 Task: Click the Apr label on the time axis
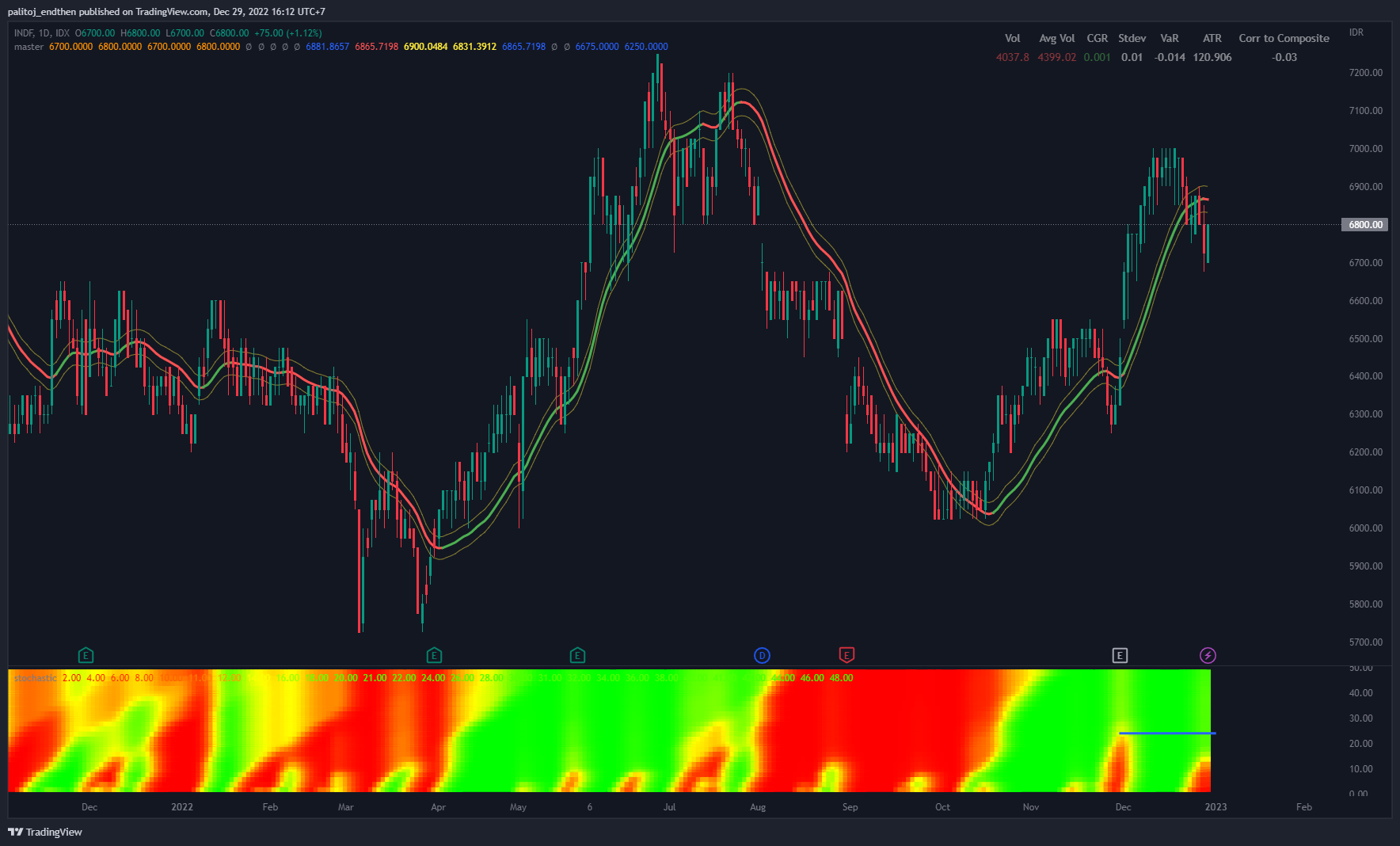click(x=438, y=807)
